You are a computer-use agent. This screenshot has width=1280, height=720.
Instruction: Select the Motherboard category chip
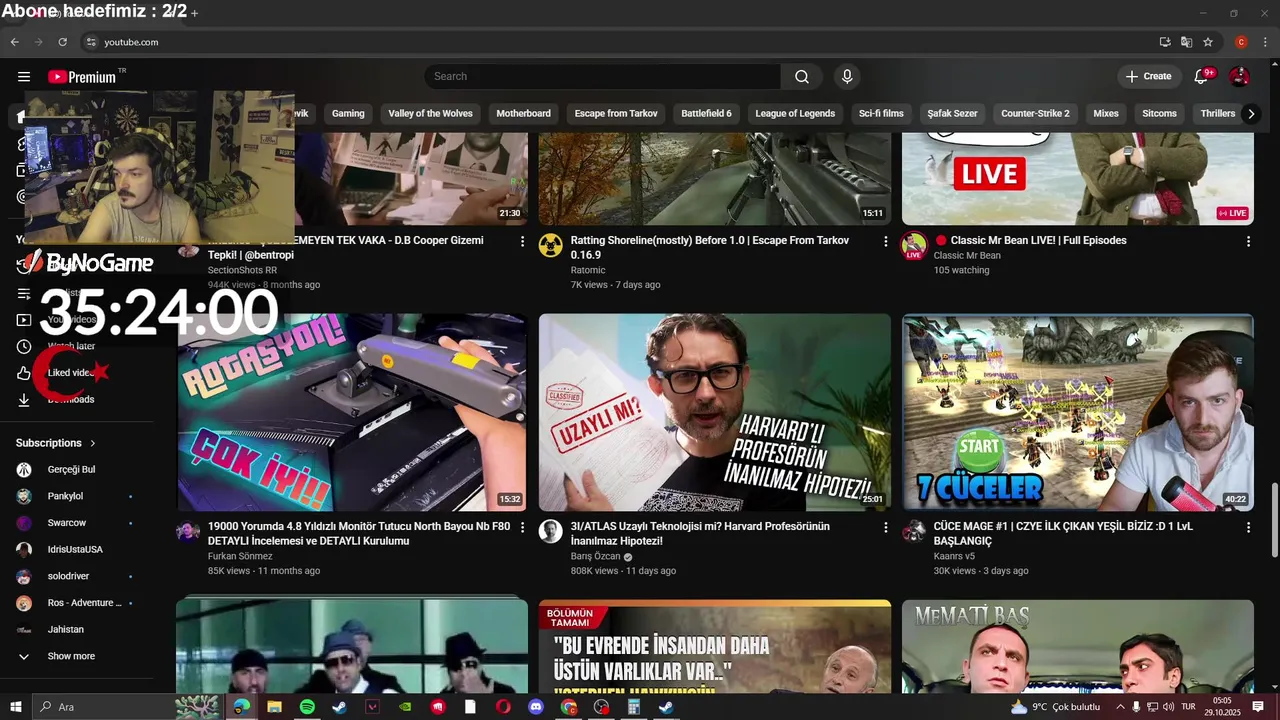click(x=523, y=114)
